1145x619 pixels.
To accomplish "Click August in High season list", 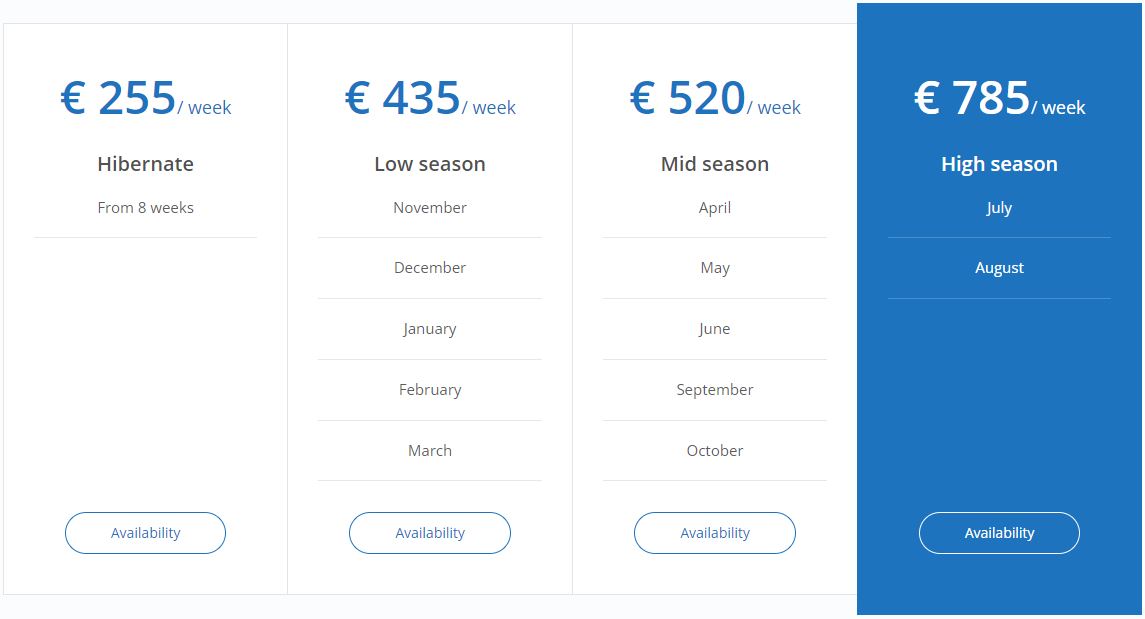I will click(999, 268).
